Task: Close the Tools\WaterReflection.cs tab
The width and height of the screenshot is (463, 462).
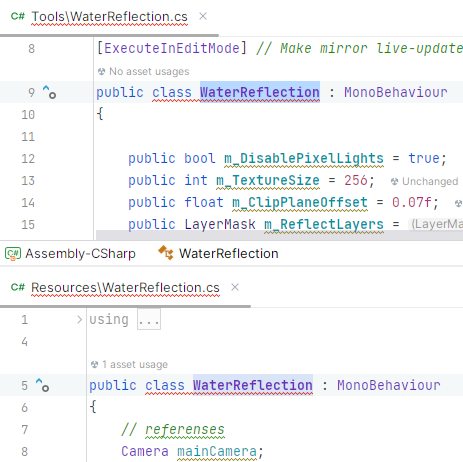Action: 203,16
